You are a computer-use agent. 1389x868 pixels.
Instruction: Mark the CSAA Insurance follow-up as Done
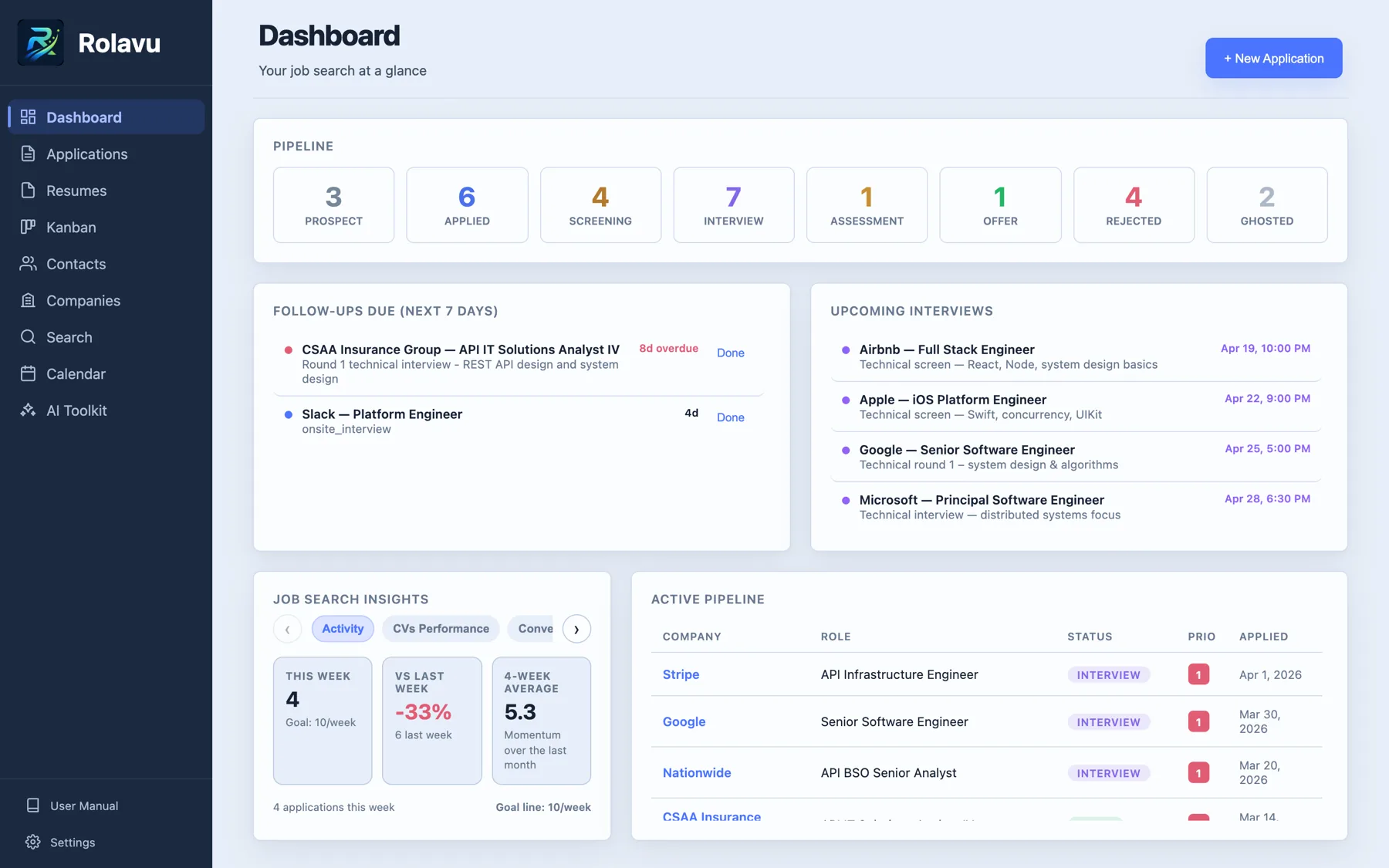click(730, 353)
